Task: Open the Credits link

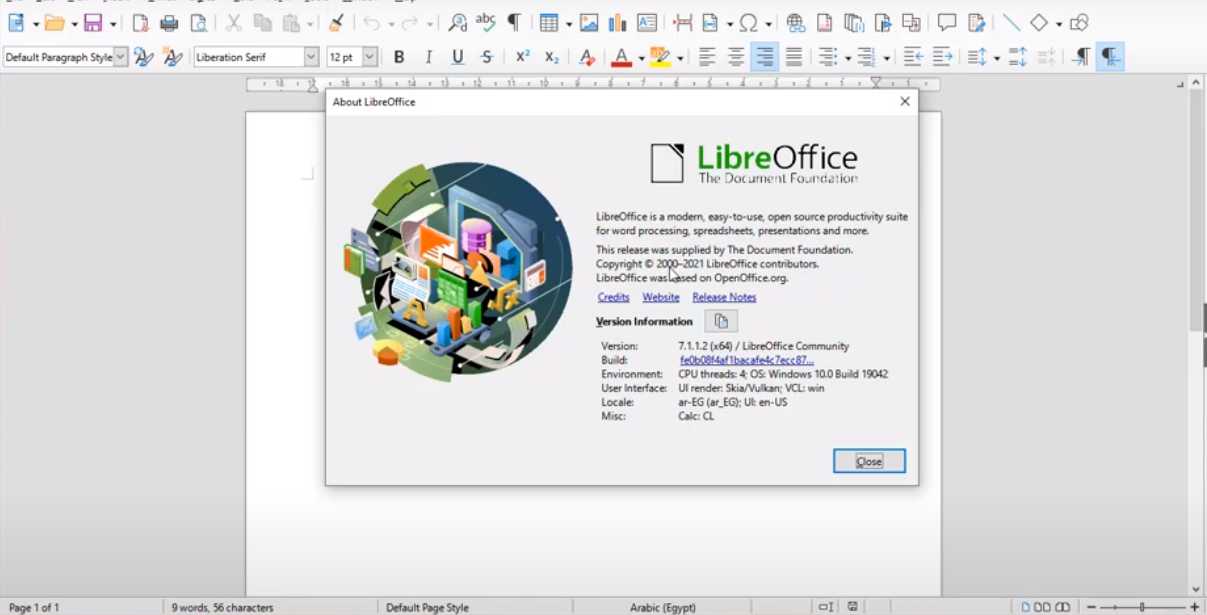Action: pos(613,297)
